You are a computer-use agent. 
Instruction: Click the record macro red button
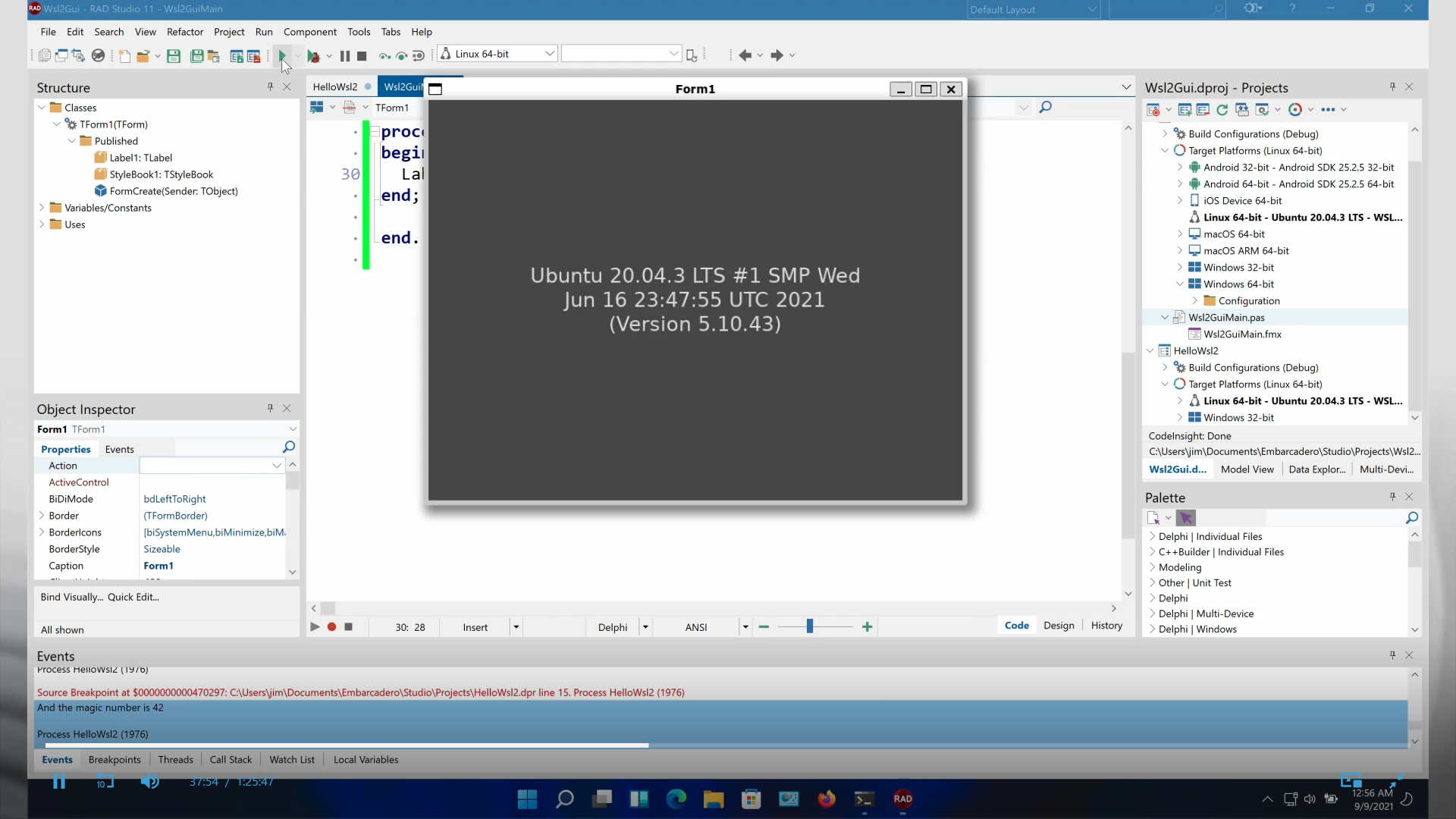click(x=331, y=627)
